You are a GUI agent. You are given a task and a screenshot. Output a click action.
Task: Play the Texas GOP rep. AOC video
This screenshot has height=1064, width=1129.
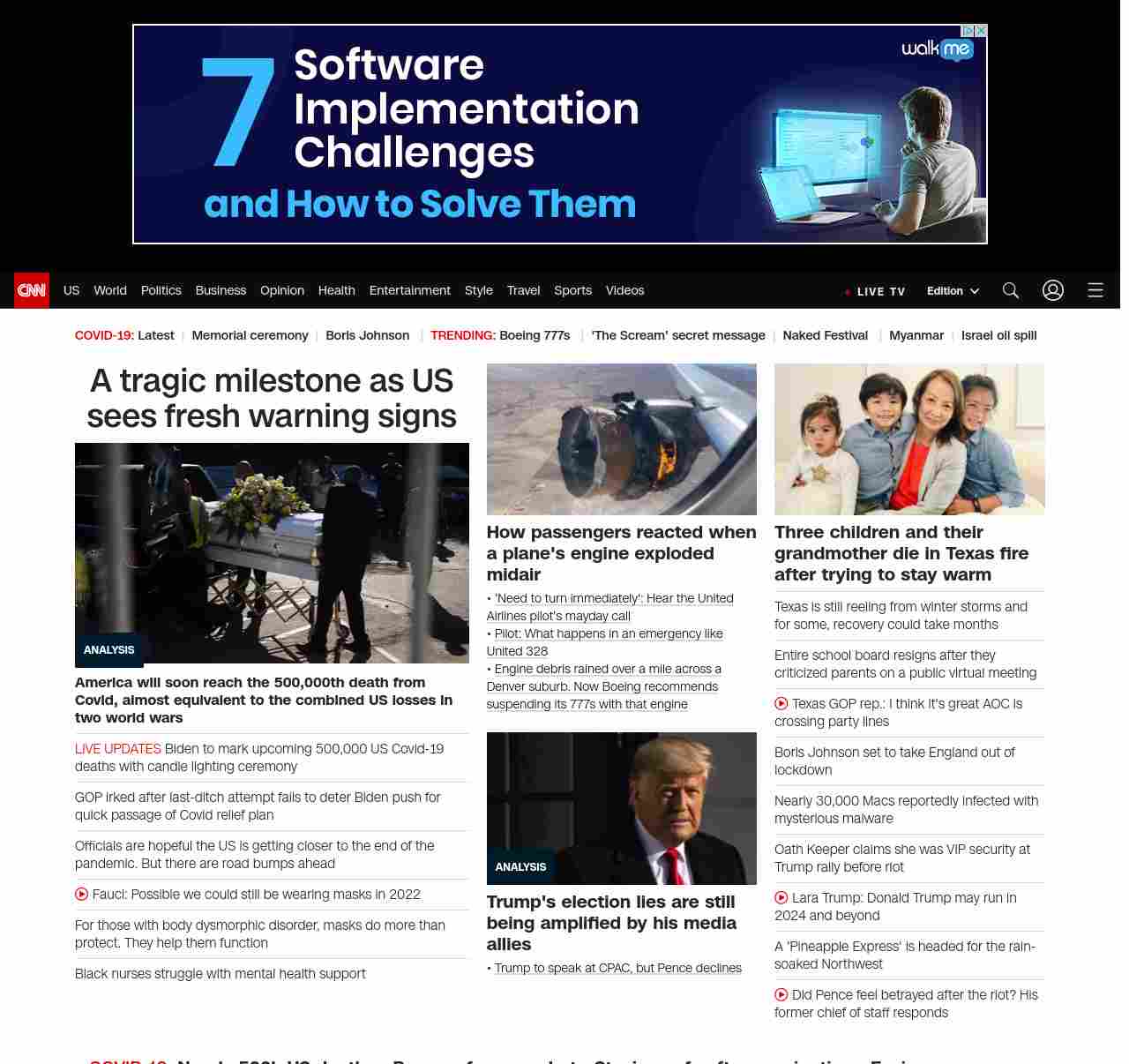tap(781, 703)
